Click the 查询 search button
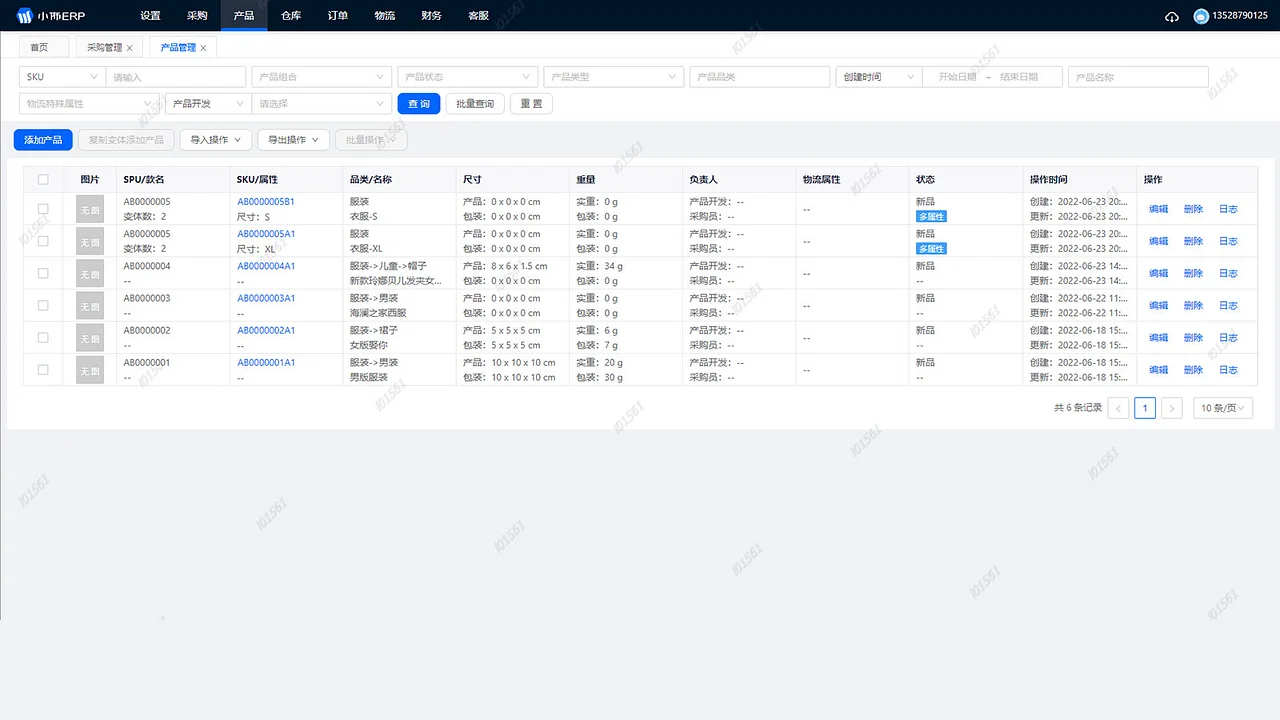 click(418, 103)
